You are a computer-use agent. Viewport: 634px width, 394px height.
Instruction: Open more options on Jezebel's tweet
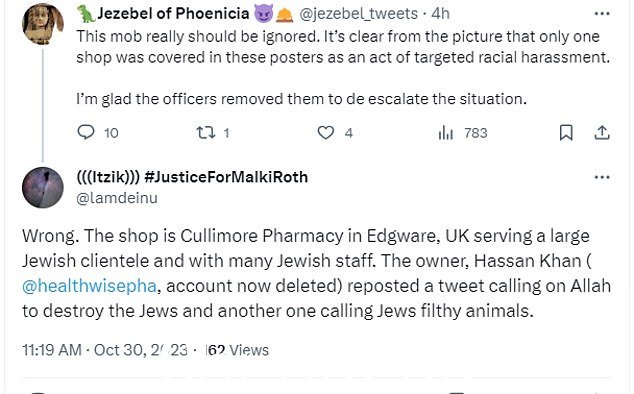click(602, 14)
